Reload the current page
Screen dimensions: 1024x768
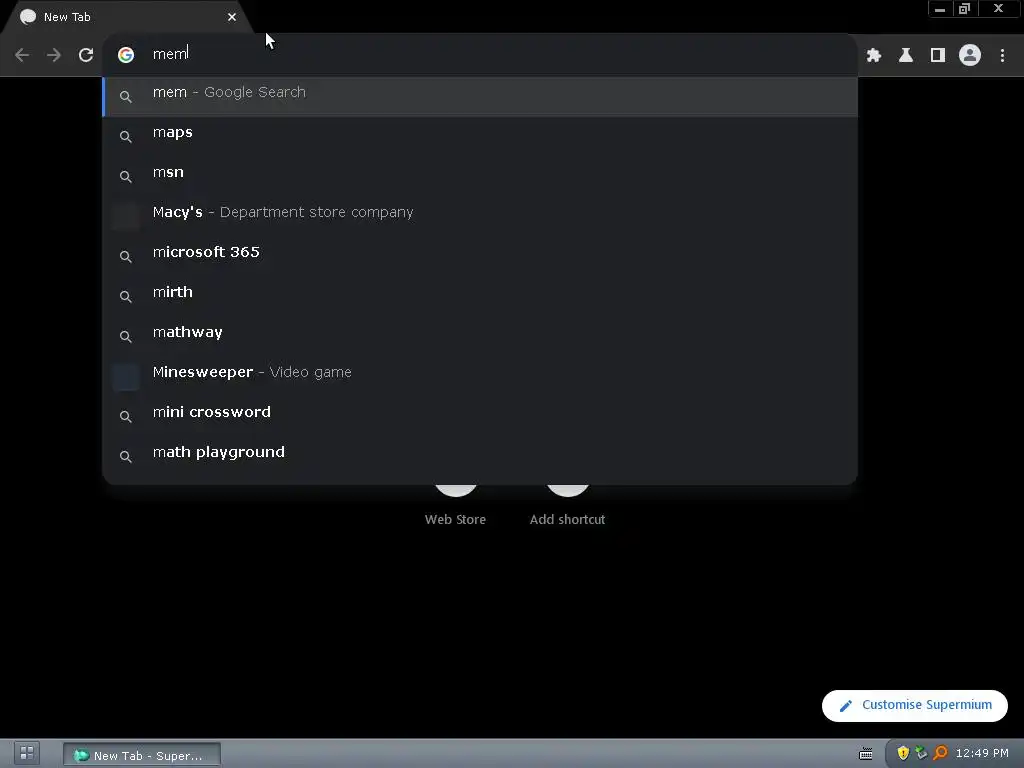point(86,55)
